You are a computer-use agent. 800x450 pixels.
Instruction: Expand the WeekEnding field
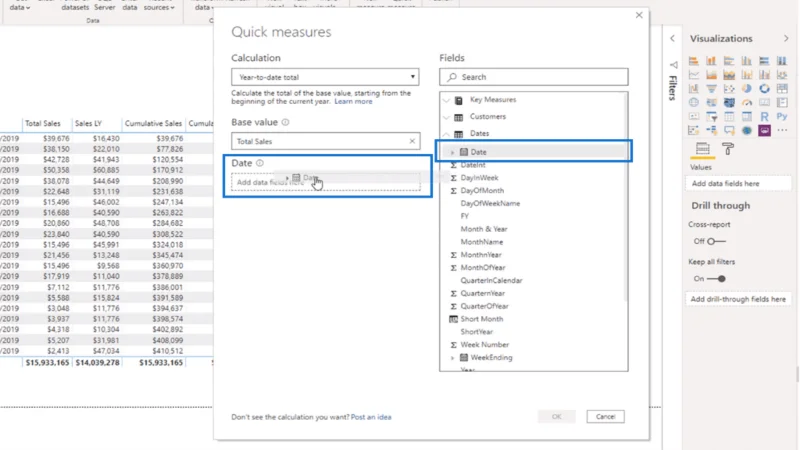[452, 358]
